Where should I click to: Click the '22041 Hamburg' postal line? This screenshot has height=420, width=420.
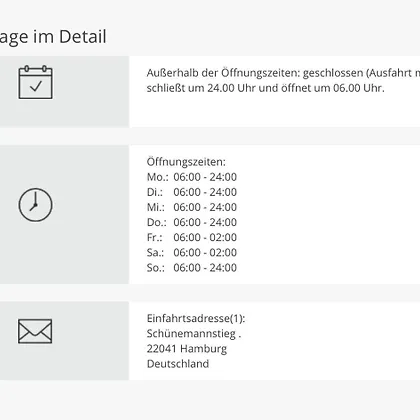pyautogui.click(x=187, y=349)
